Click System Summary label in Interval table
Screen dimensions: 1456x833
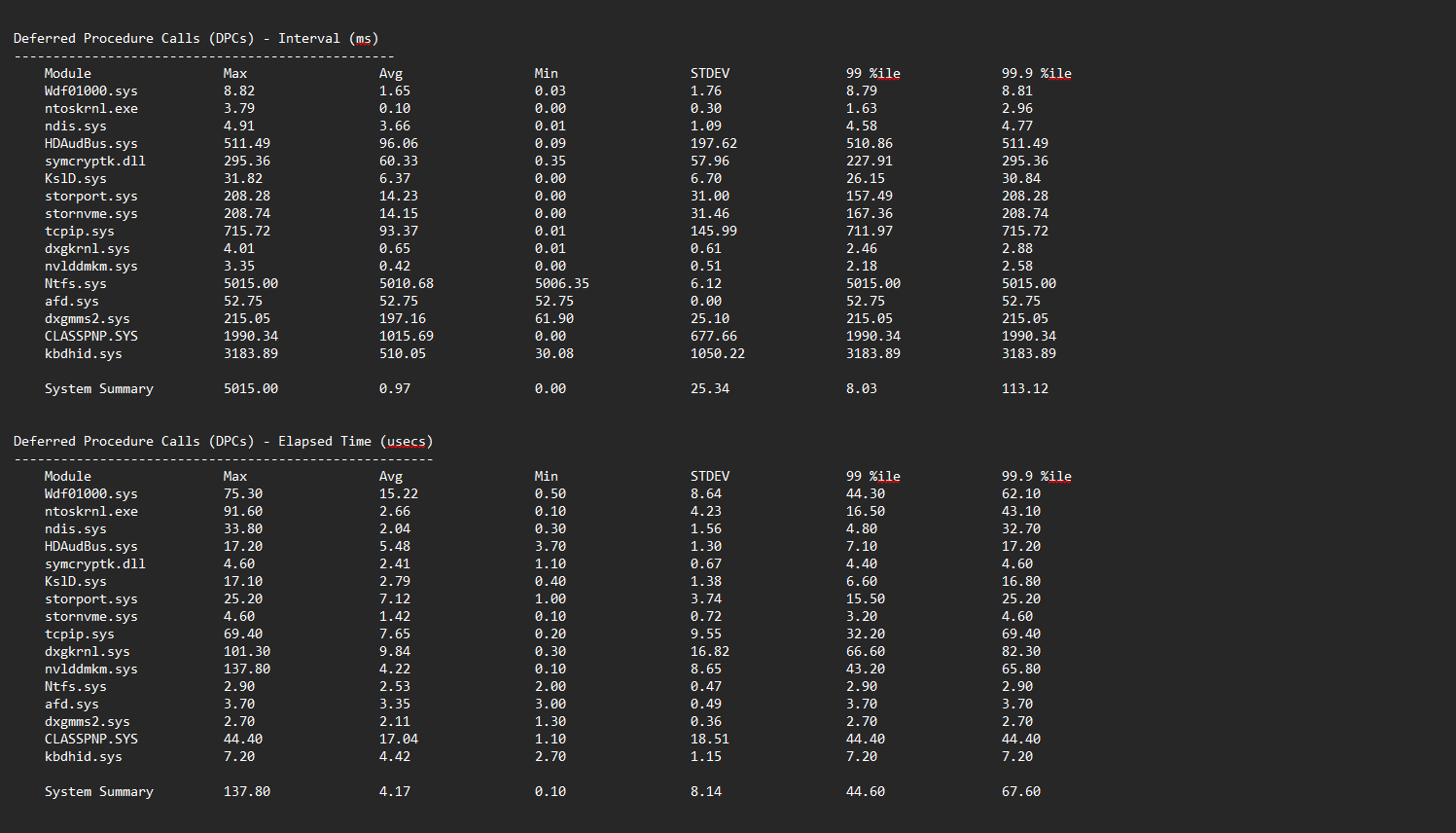point(98,389)
